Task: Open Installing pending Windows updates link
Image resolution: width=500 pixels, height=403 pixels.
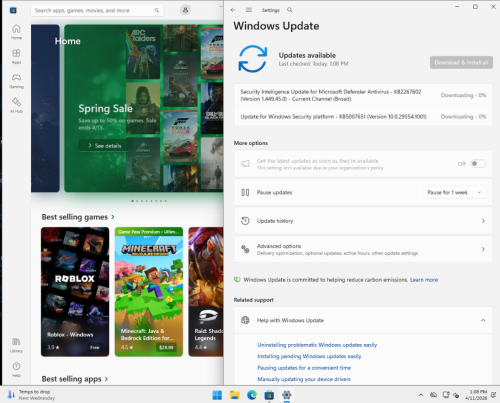Action: [x=309, y=356]
